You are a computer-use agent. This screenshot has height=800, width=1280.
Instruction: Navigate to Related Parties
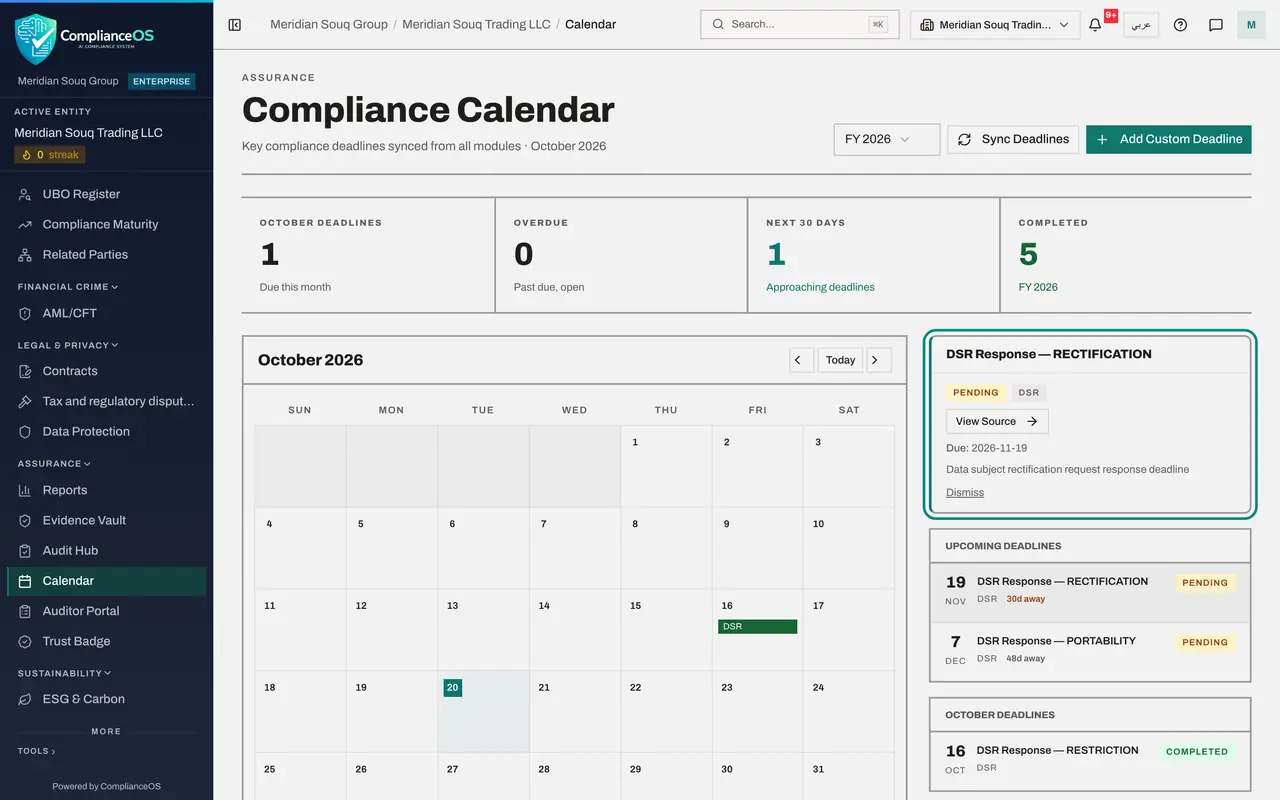pyautogui.click(x=106, y=254)
